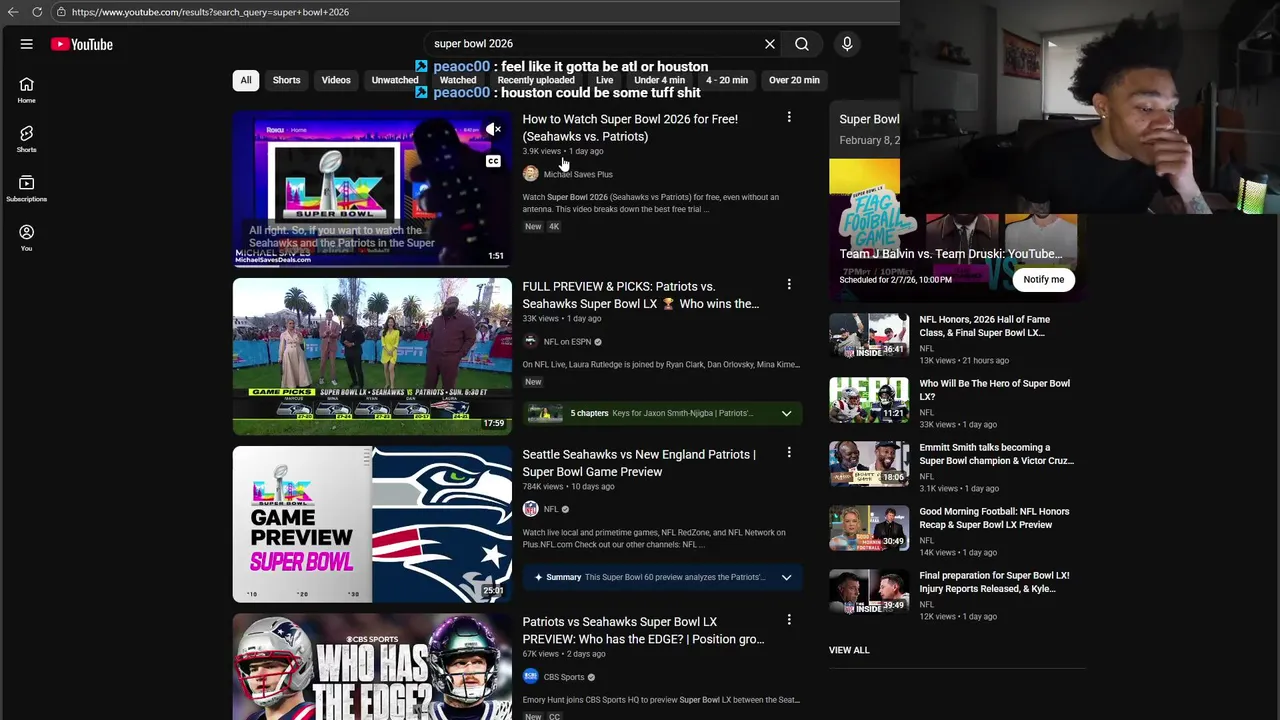Click the NFL channel avatar icon
Image resolution: width=1280 pixels, height=720 pixels.
point(530,509)
